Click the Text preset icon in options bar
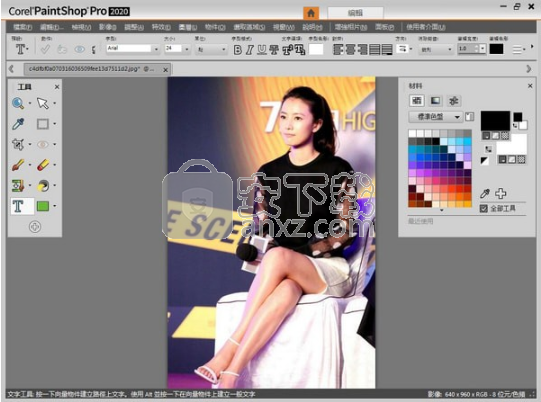Viewport: 541px width, 402px height. [20, 49]
